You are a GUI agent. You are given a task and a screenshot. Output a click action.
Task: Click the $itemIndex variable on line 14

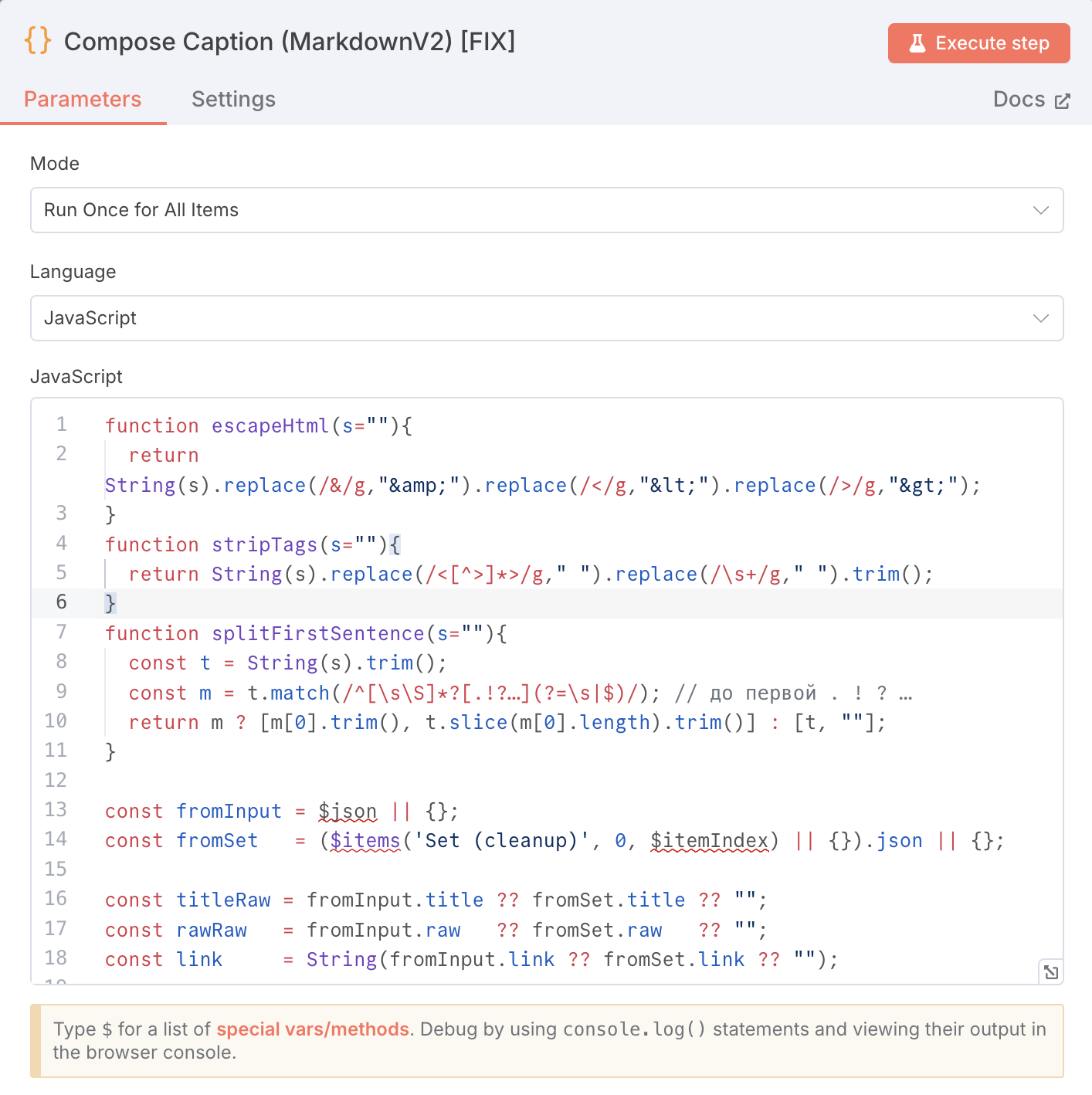[x=710, y=841]
